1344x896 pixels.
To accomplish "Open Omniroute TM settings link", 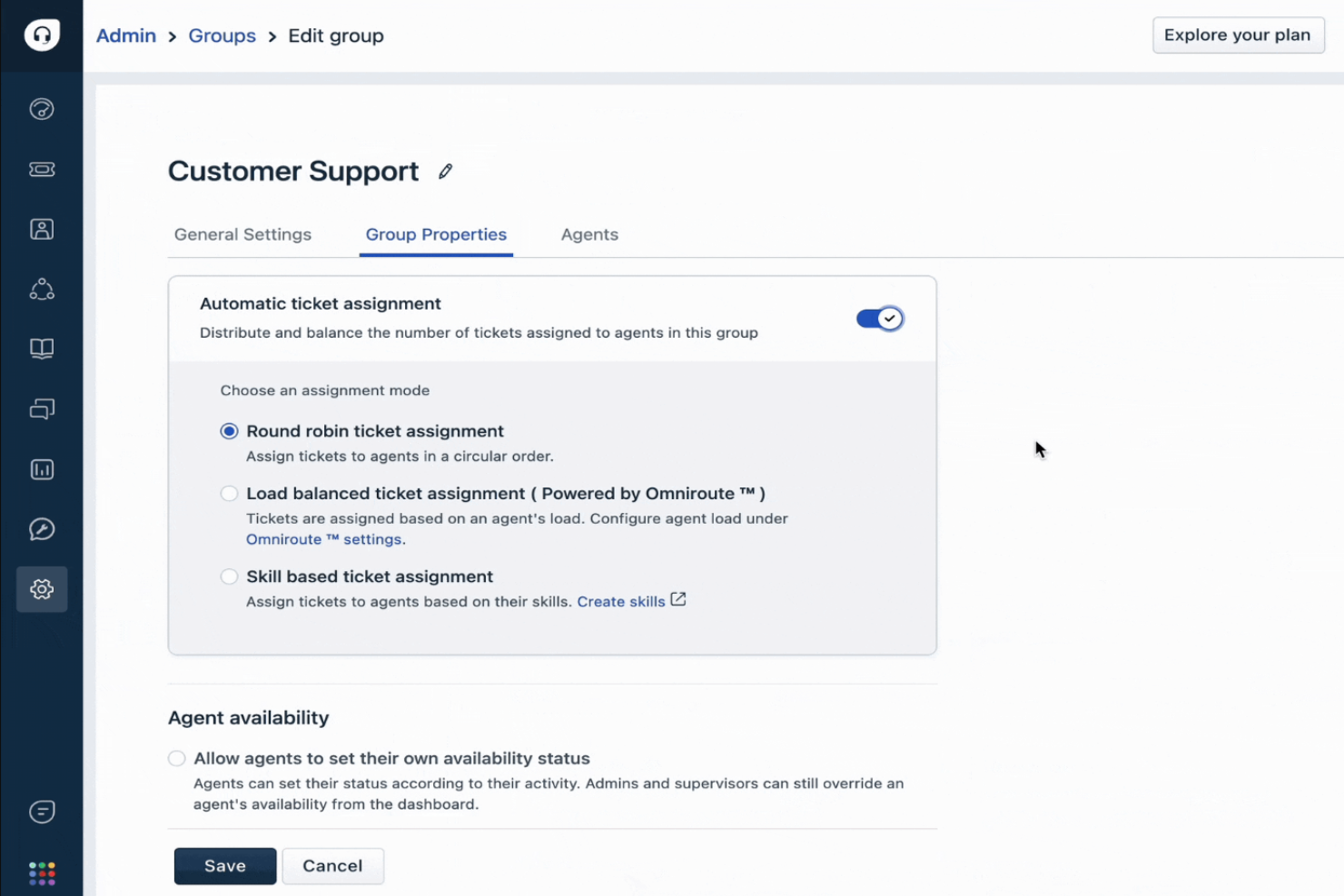I will (x=324, y=538).
